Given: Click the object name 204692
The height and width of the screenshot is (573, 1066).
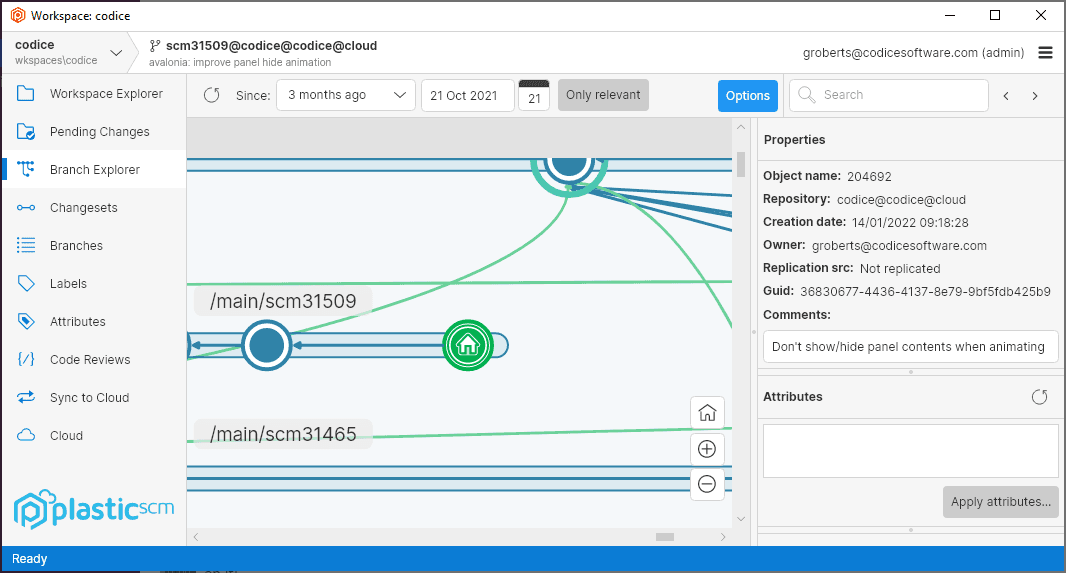Looking at the screenshot, I should [x=869, y=177].
